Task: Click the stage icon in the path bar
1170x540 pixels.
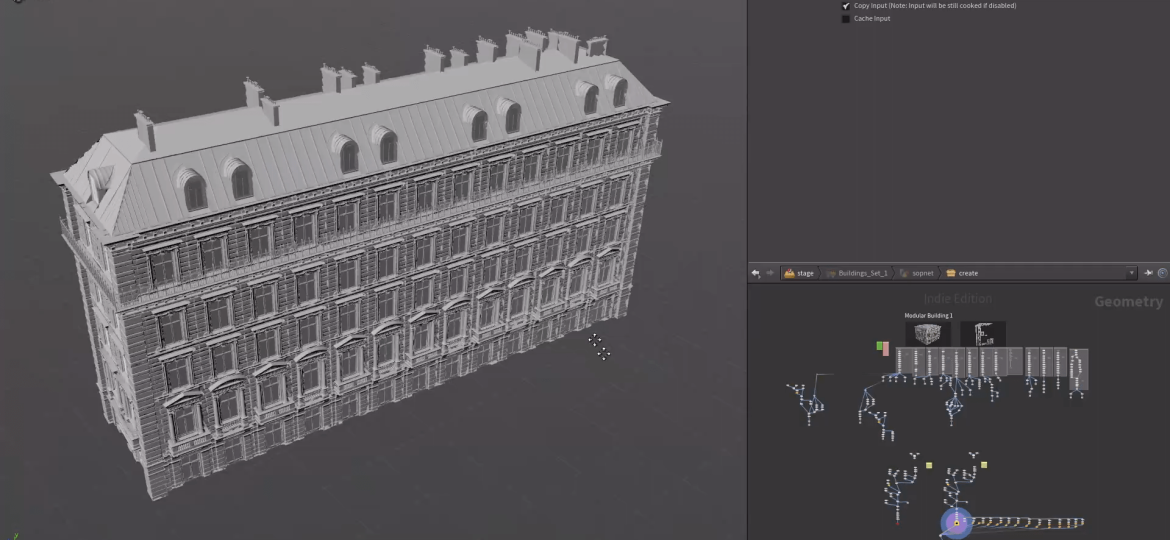Action: click(789, 273)
